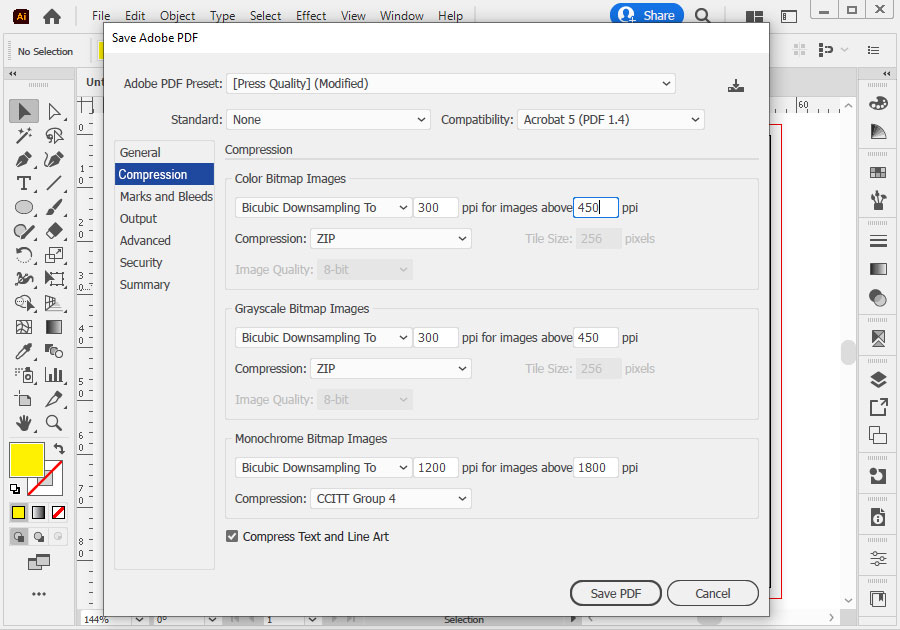Click the Save Preset download icon
The height and width of the screenshot is (630, 900).
click(735, 85)
